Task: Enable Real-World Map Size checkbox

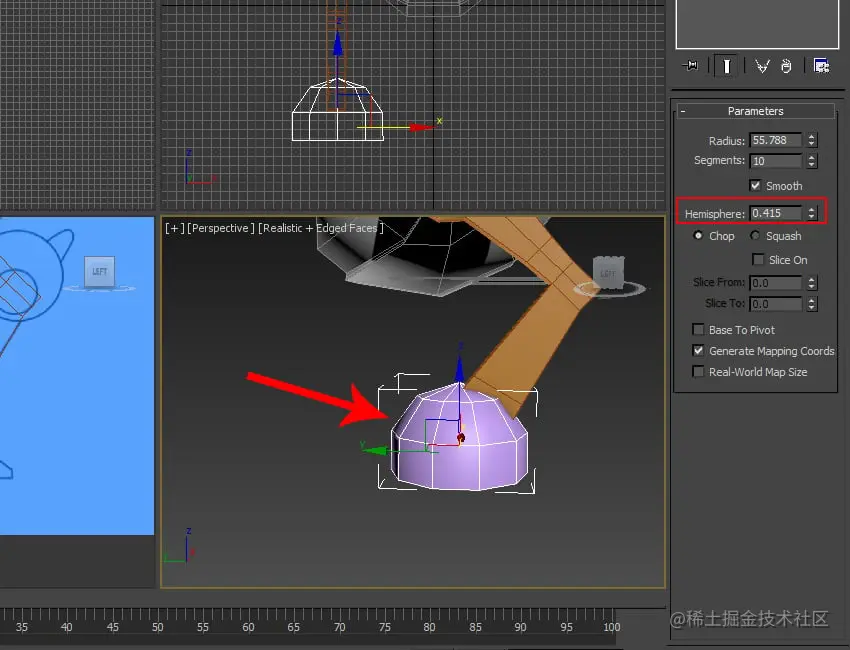Action: click(698, 371)
